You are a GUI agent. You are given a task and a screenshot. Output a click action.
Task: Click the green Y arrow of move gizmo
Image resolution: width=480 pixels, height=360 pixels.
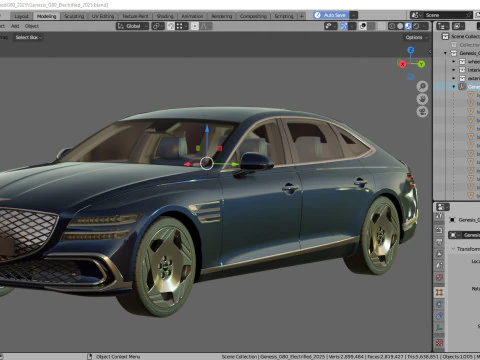235,164
